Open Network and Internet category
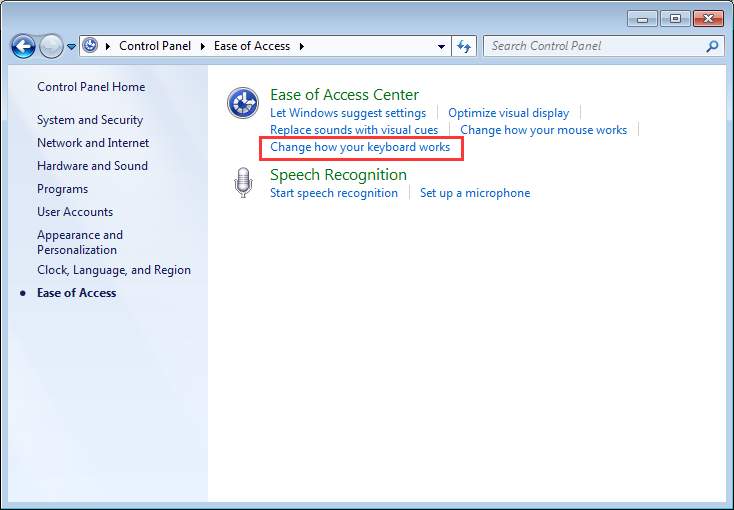Image resolution: width=734 pixels, height=510 pixels. 93,143
